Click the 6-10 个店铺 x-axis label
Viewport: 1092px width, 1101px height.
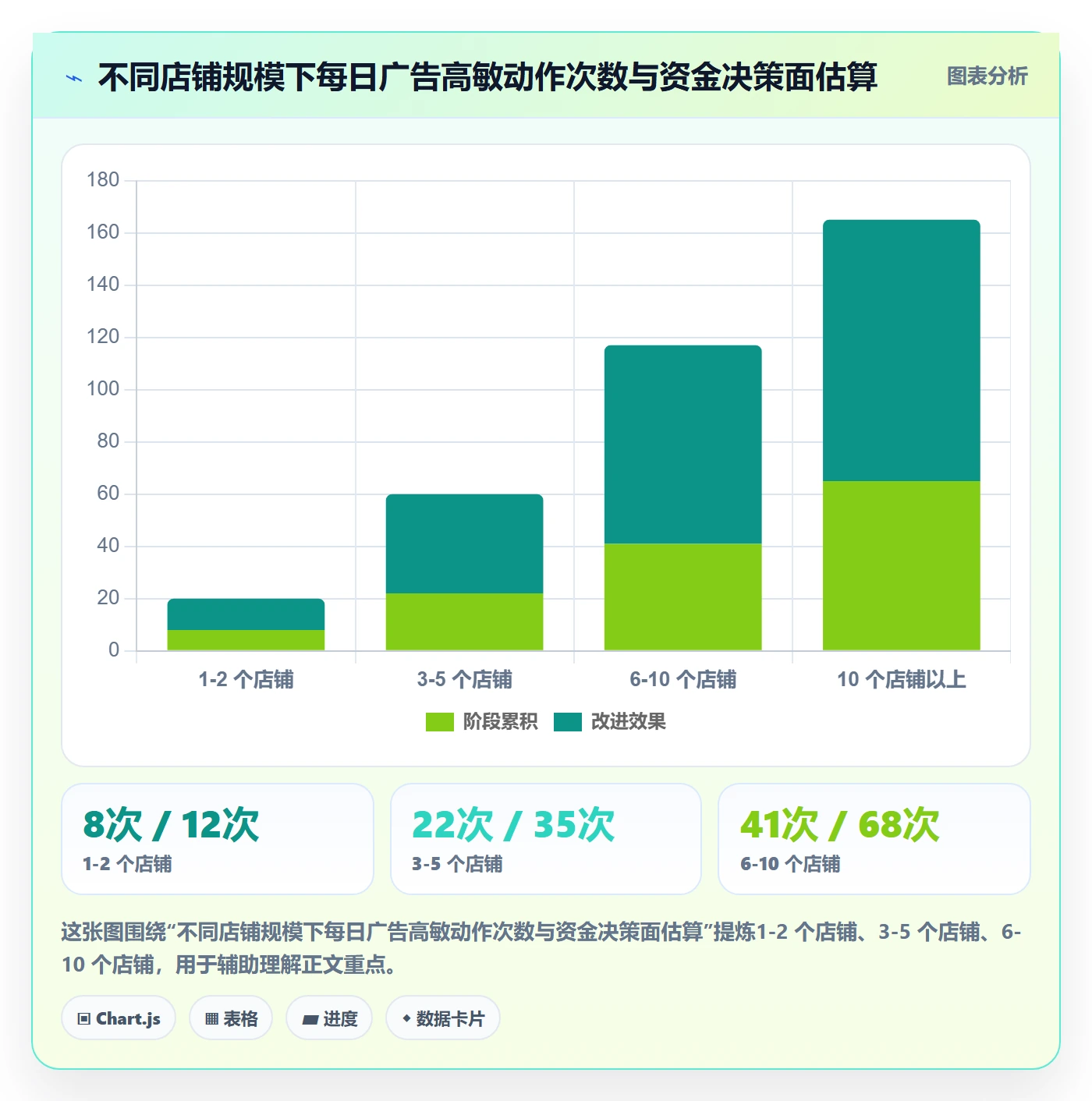click(683, 680)
